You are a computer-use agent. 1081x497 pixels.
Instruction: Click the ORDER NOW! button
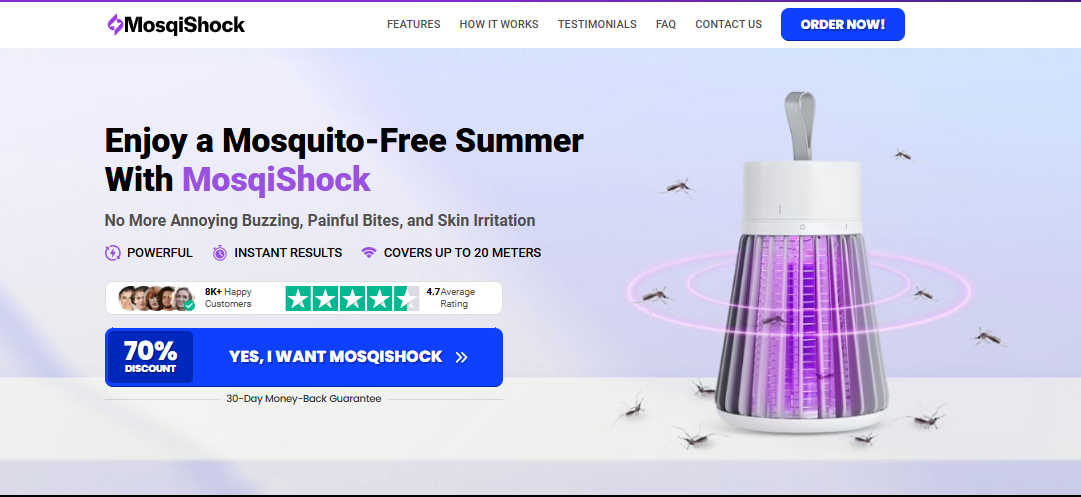(842, 25)
